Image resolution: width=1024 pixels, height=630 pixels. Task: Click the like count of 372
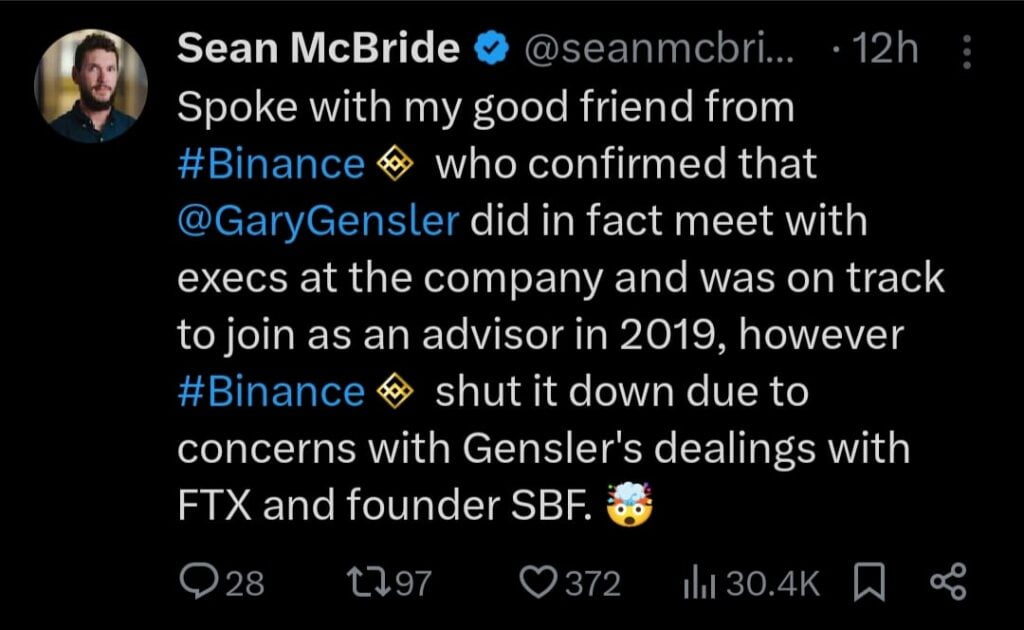tap(593, 583)
